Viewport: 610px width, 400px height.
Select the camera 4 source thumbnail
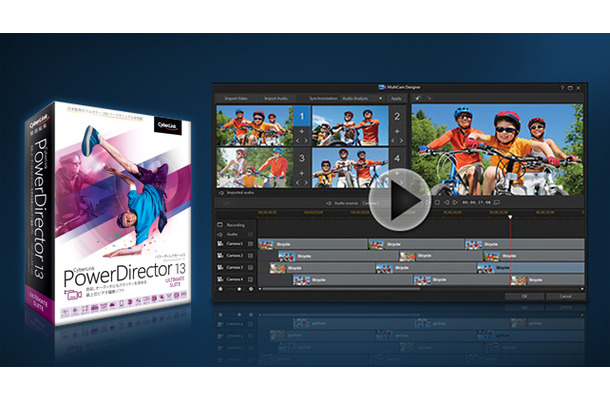[x=350, y=168]
